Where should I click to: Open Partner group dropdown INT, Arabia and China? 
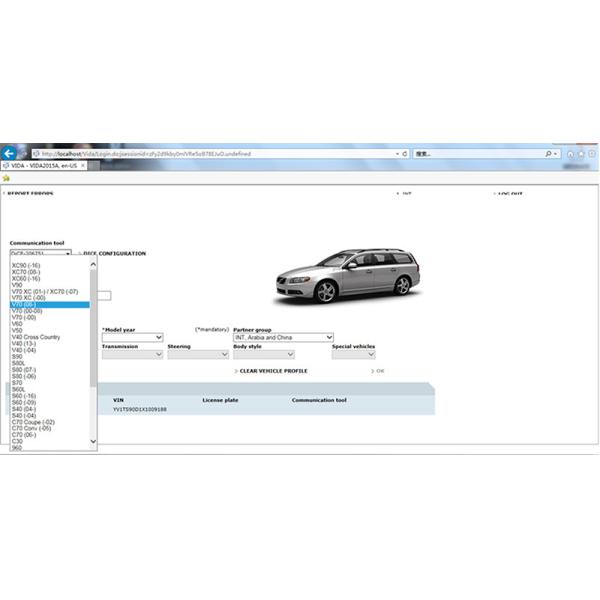point(283,337)
